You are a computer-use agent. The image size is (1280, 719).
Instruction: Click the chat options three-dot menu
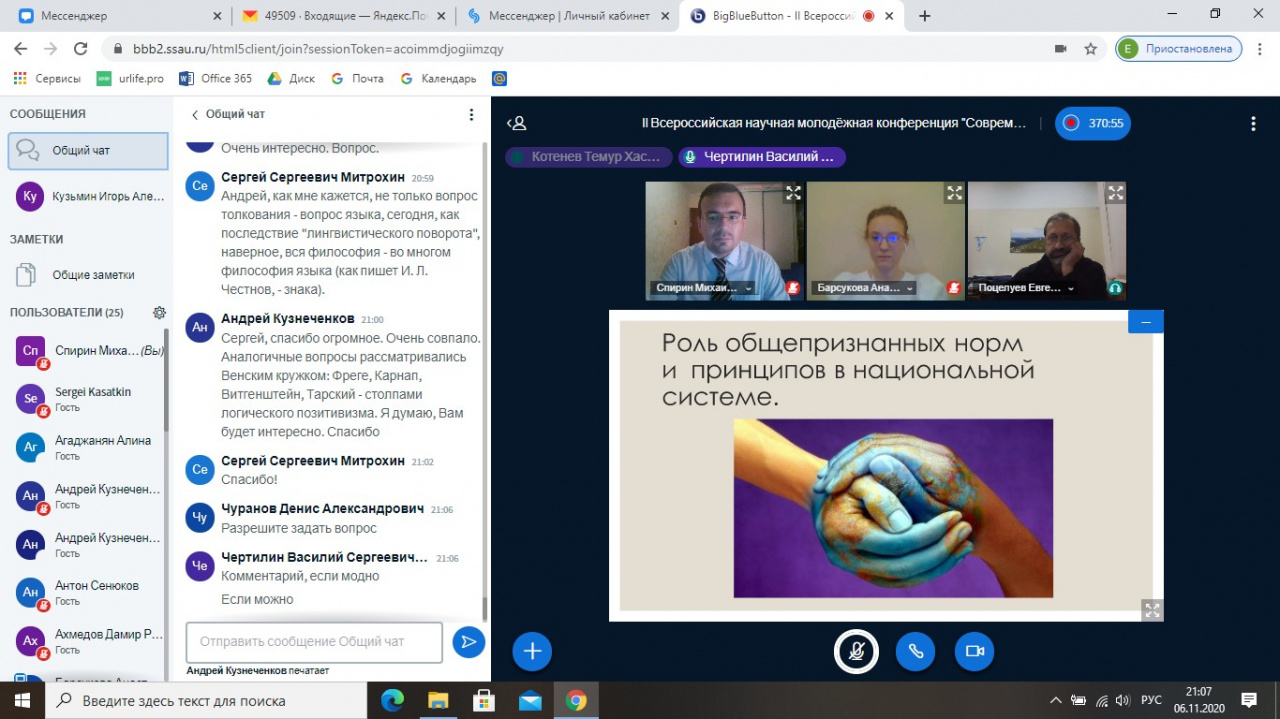(x=472, y=115)
